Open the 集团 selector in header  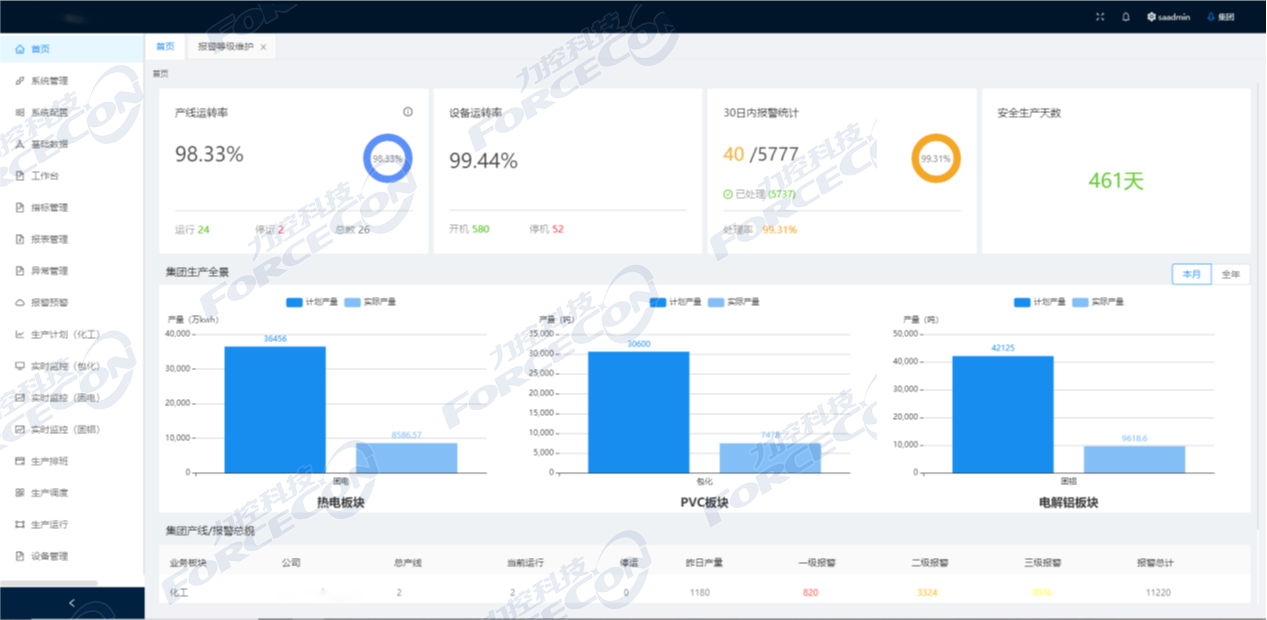click(1221, 17)
